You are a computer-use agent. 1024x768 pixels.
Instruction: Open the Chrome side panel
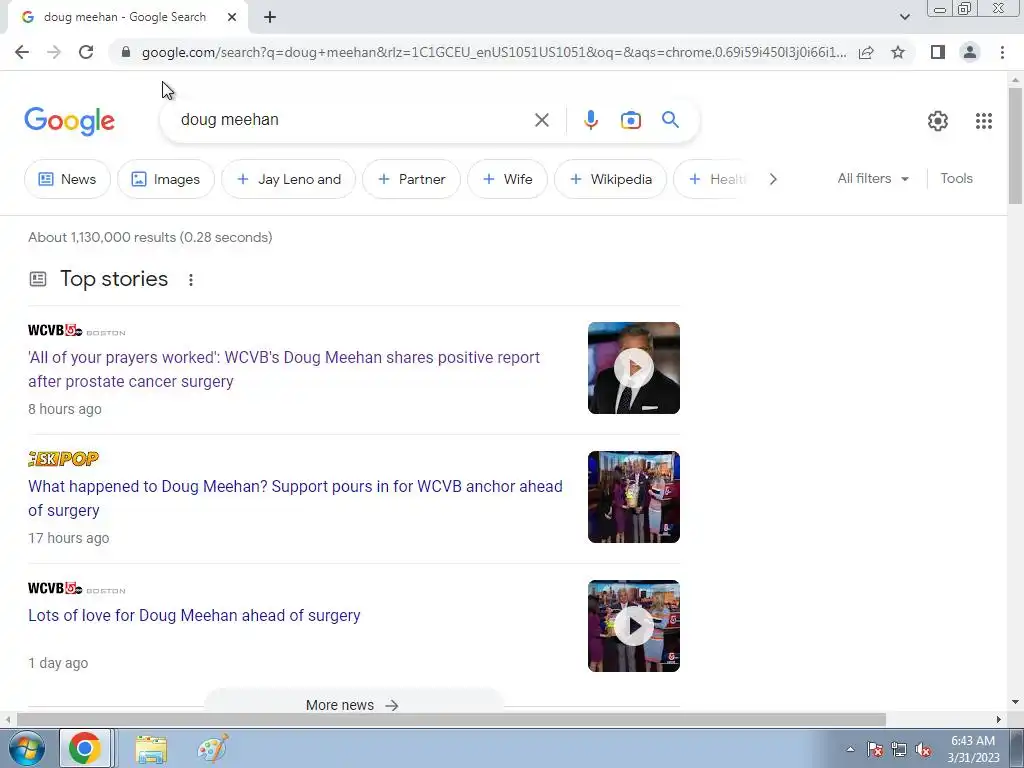[938, 52]
